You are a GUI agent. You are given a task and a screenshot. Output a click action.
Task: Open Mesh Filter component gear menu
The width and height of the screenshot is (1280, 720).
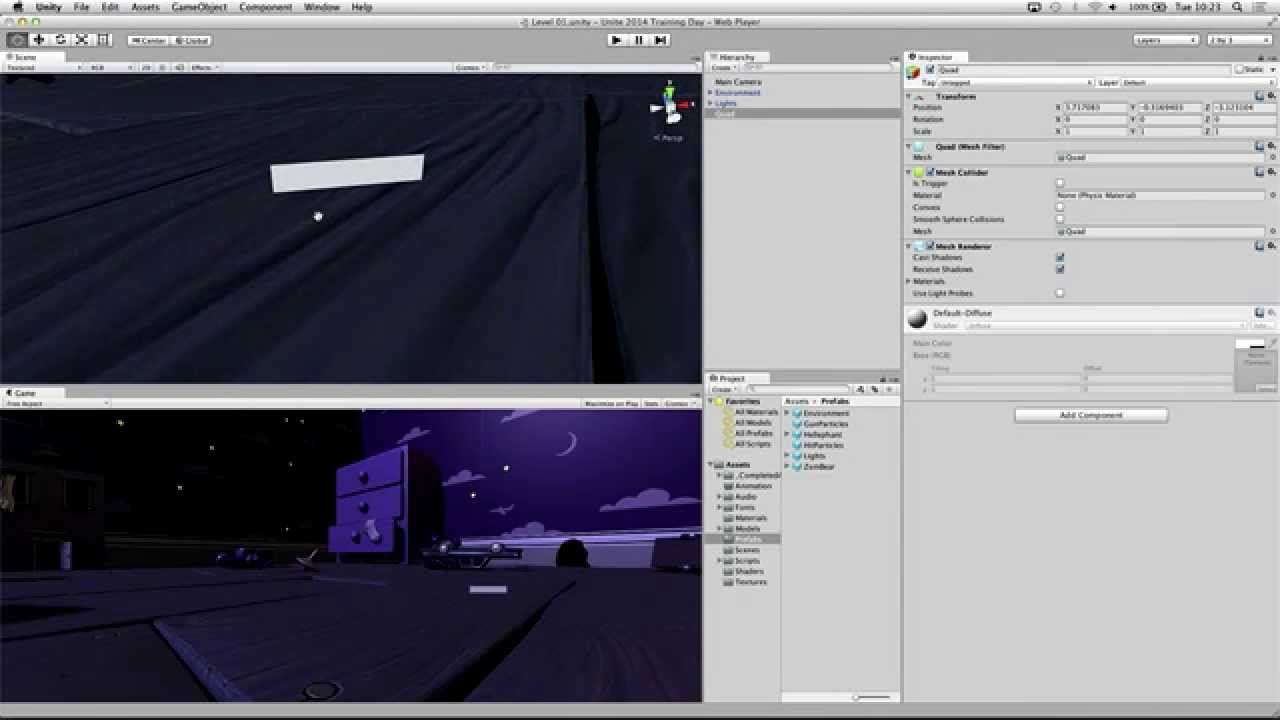pyautogui.click(x=1271, y=146)
